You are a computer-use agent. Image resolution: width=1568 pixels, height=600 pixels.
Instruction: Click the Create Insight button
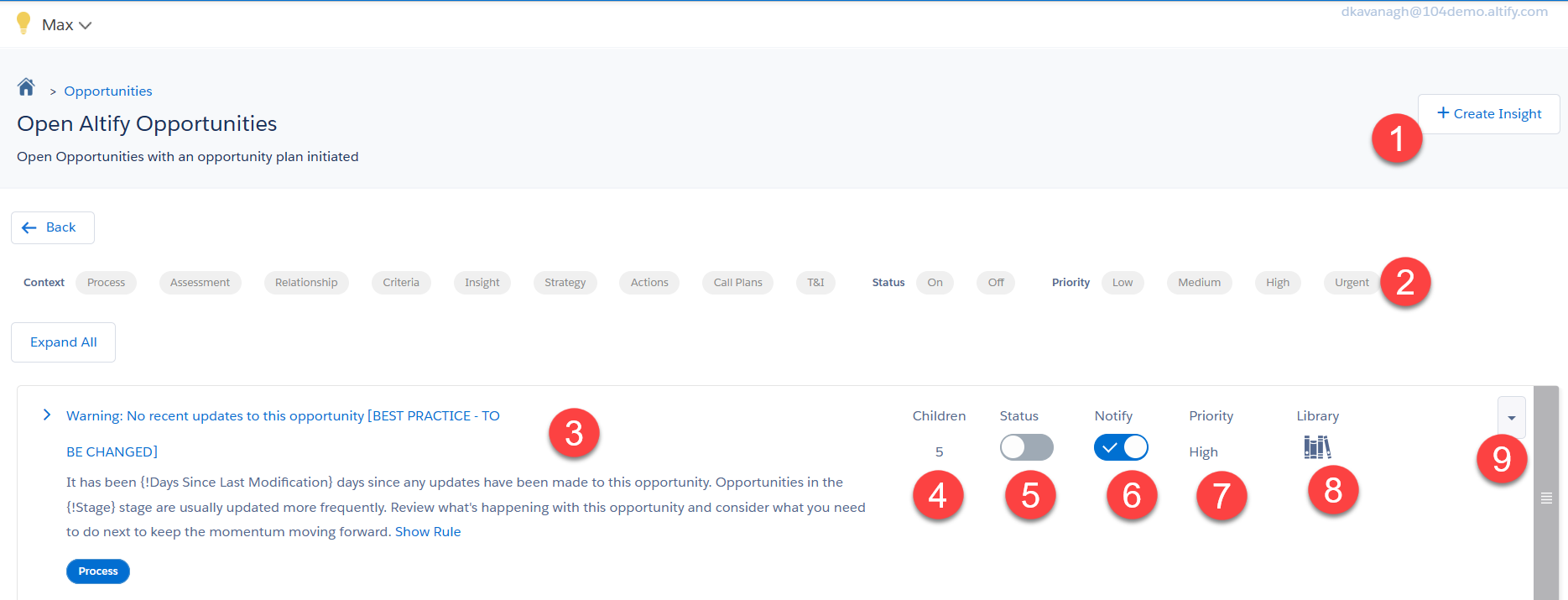1488,113
